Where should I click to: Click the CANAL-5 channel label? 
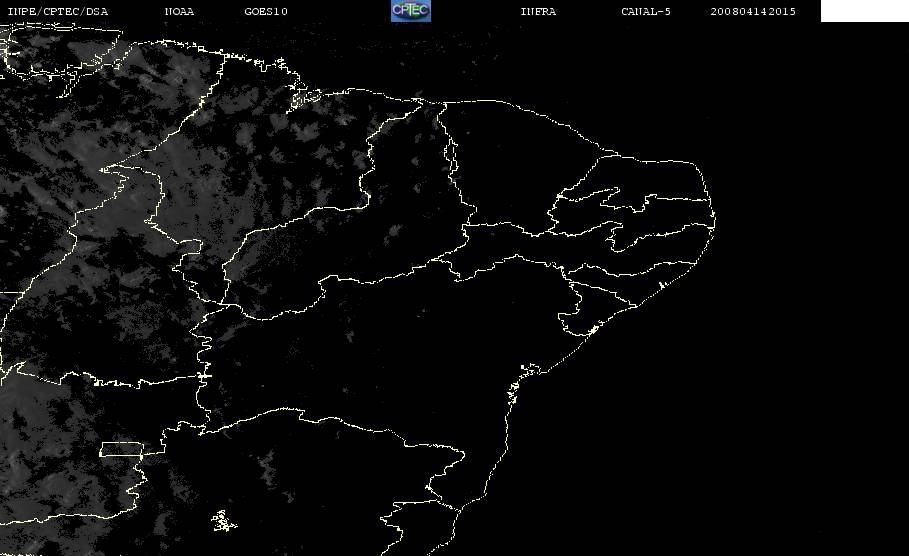coord(646,12)
